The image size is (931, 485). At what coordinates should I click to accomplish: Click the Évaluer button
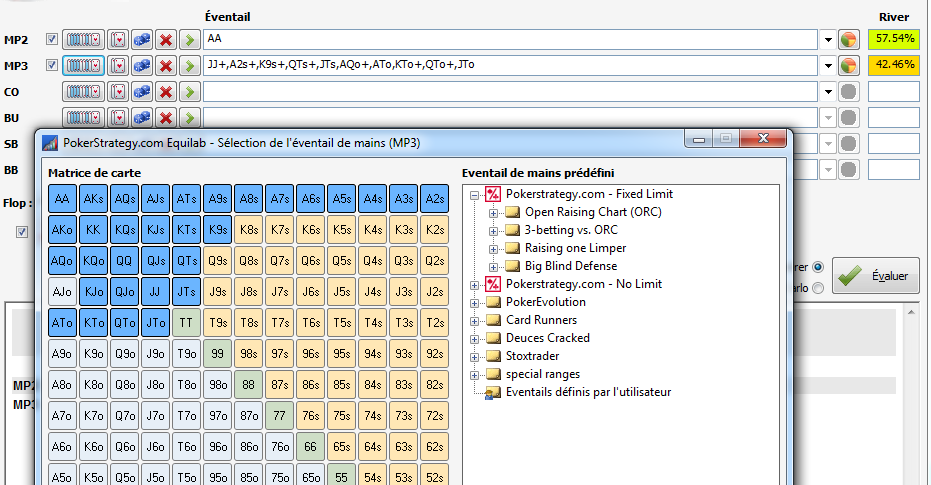click(x=876, y=275)
